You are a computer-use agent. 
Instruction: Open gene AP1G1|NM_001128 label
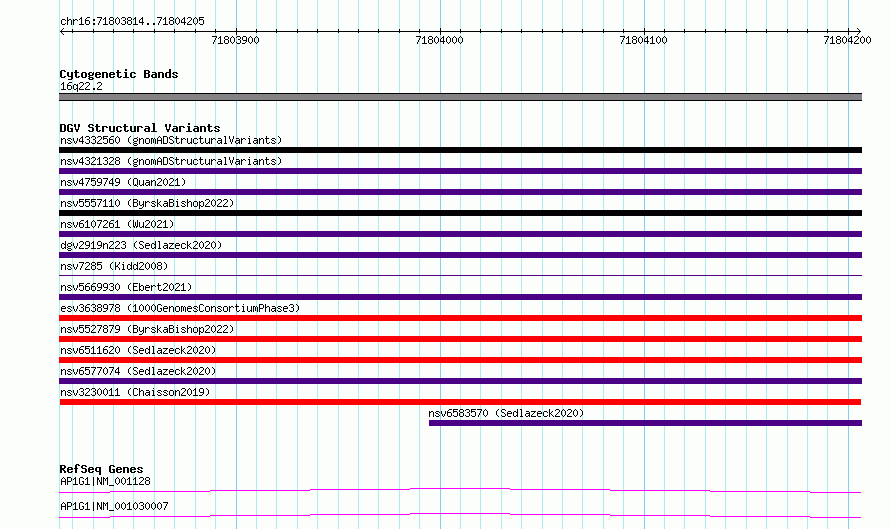click(x=105, y=481)
